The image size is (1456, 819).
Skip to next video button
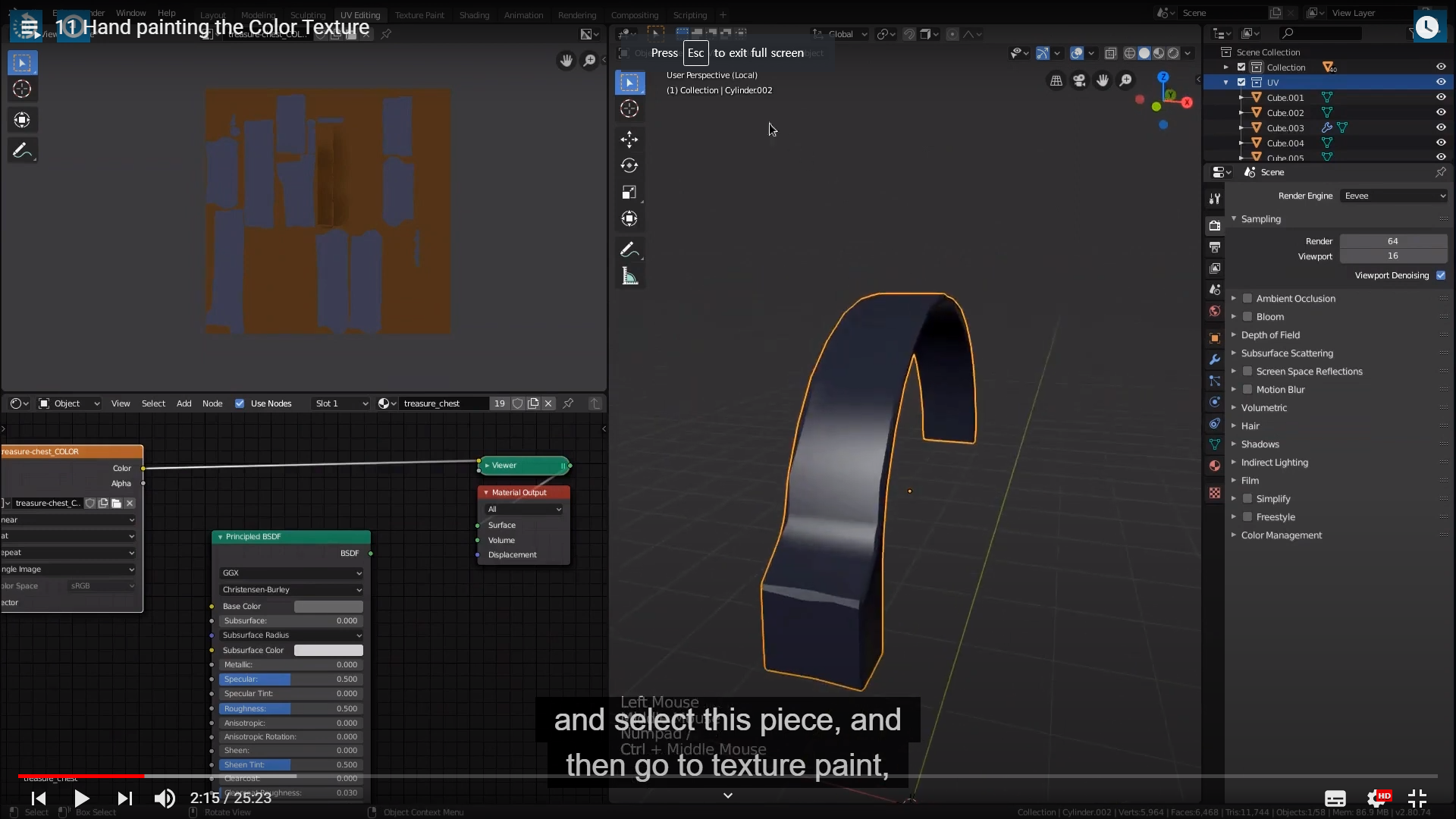pyautogui.click(x=125, y=798)
